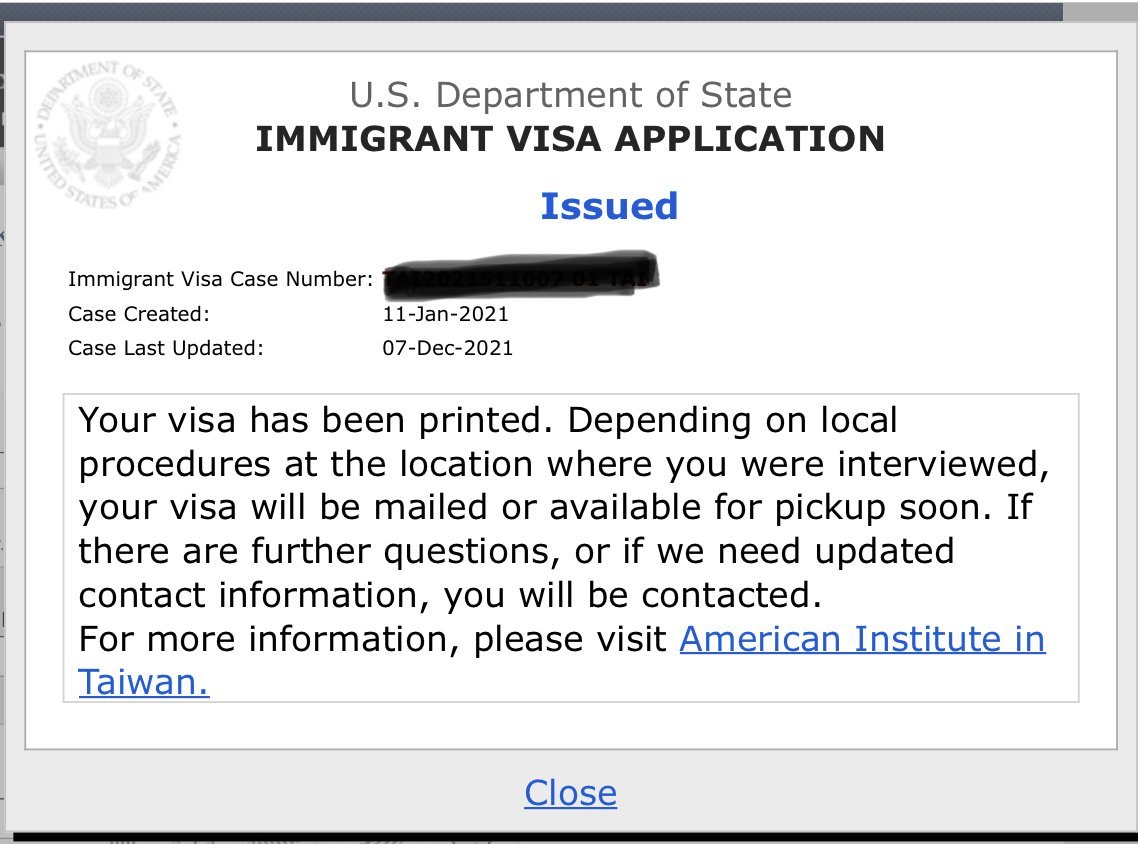Click 'For more information, please visit' text
The width and height of the screenshot is (1138, 844).
point(373,638)
